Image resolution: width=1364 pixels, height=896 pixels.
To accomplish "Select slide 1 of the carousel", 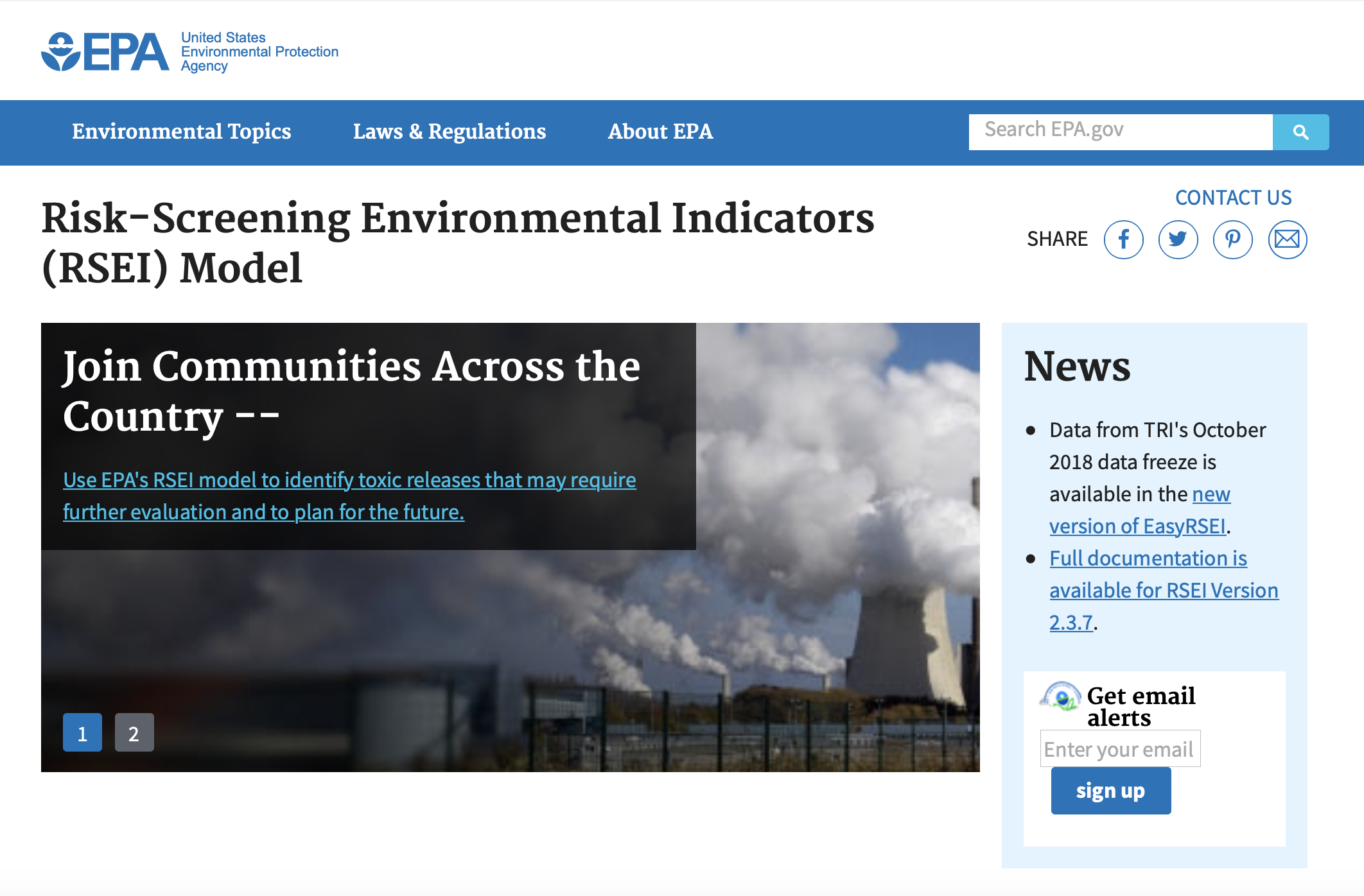I will [82, 732].
